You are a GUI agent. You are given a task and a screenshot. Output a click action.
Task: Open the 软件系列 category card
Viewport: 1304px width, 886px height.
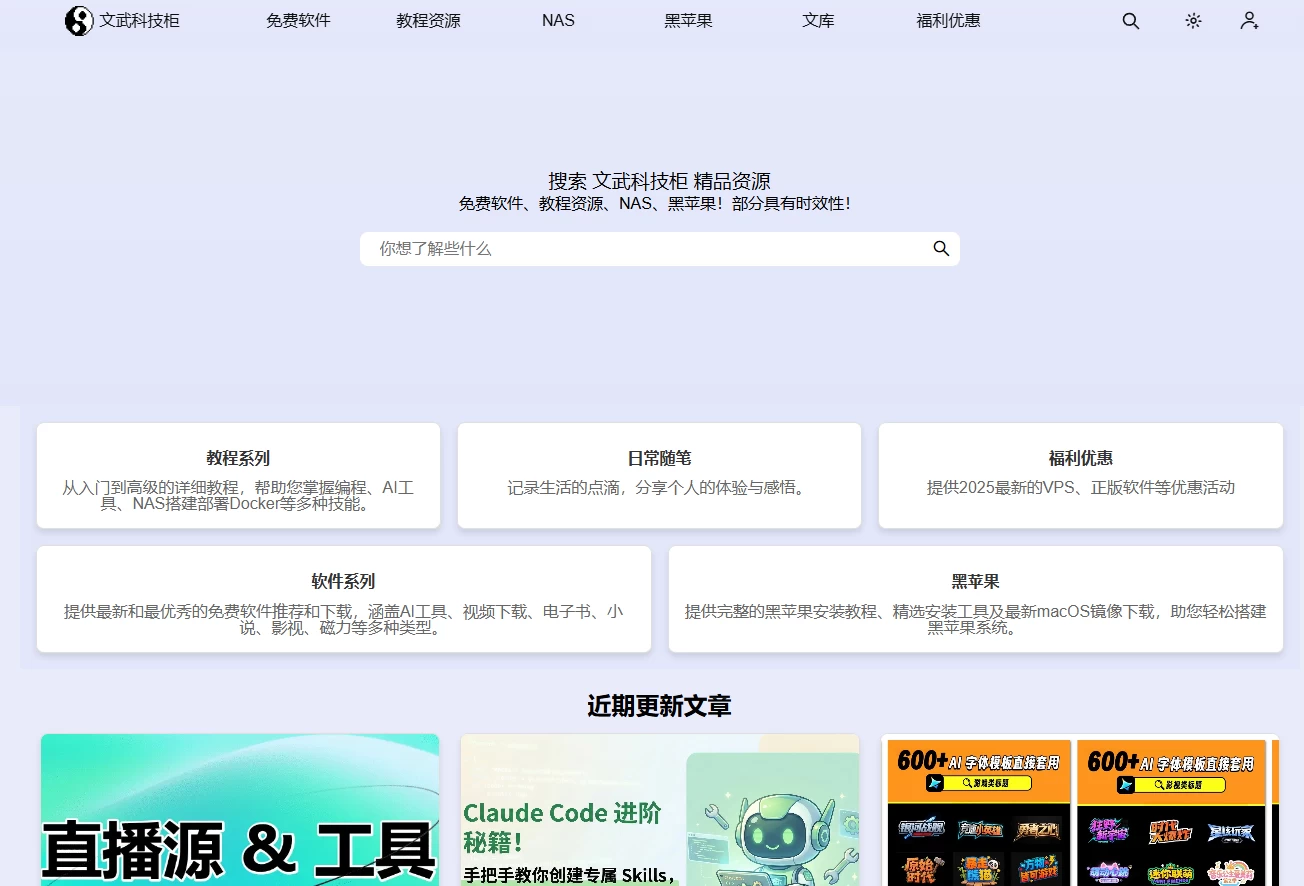click(x=344, y=599)
